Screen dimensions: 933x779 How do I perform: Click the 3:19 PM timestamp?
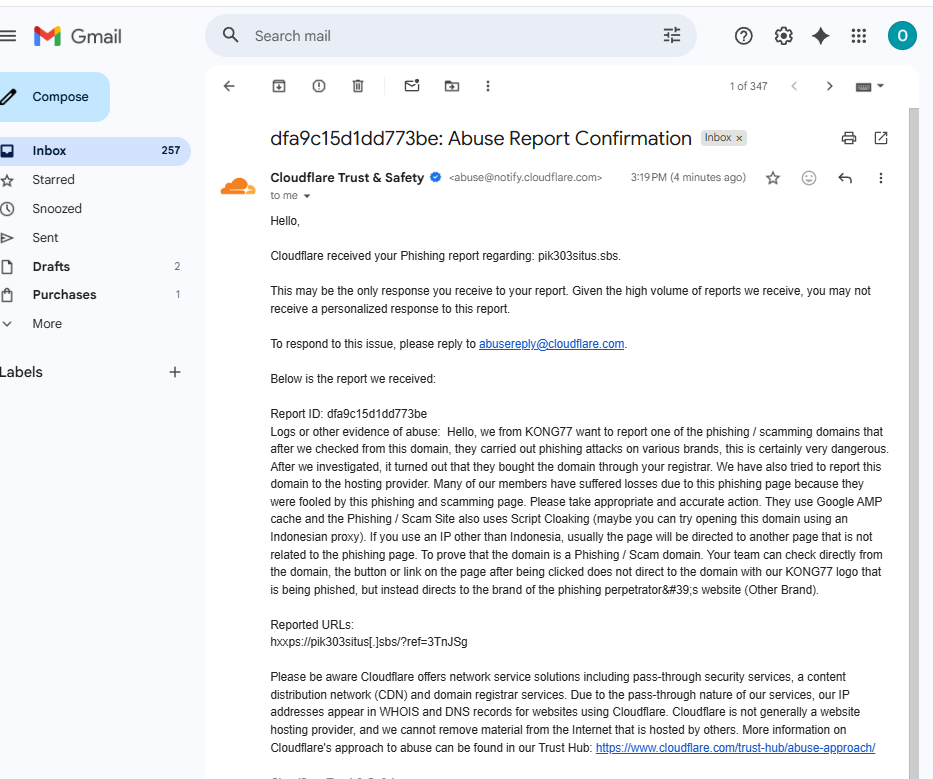[688, 177]
